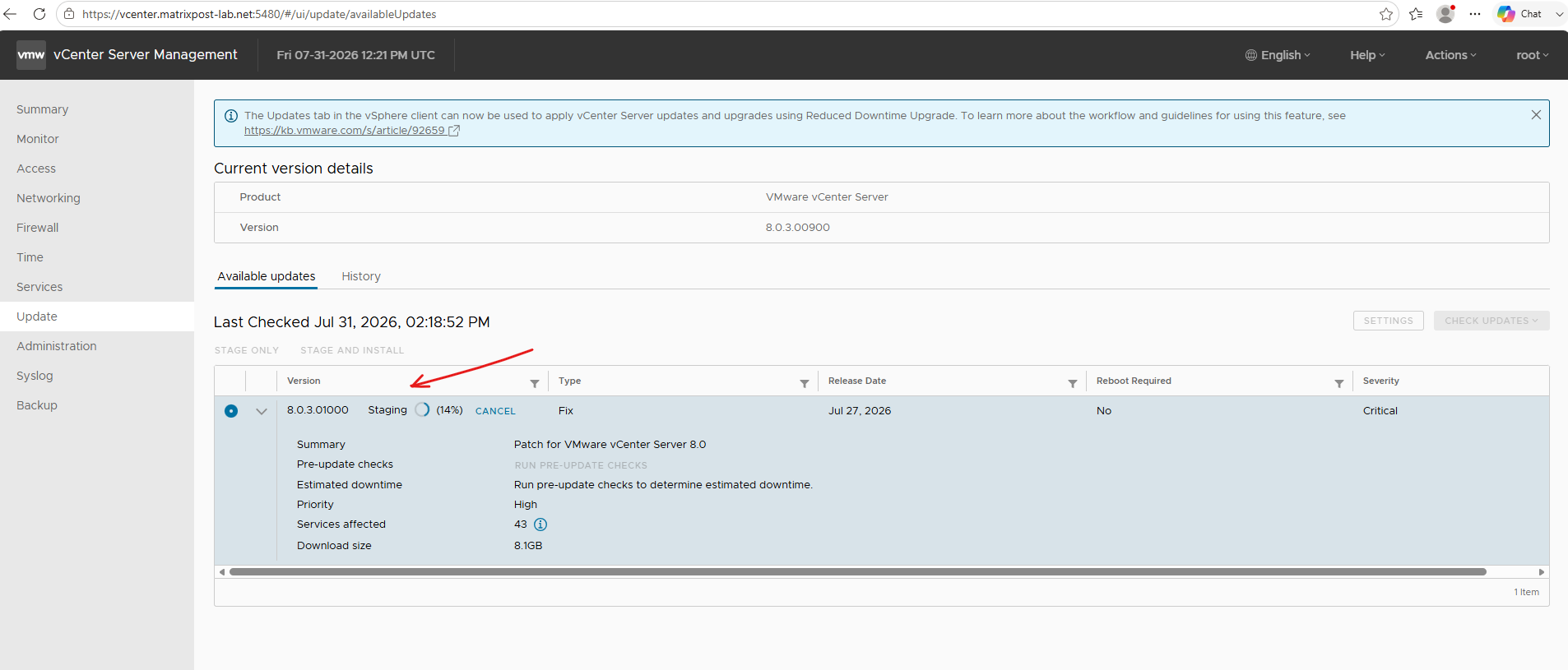Click the current version value 8.0.3.00900
1568x670 pixels.
[x=798, y=228]
